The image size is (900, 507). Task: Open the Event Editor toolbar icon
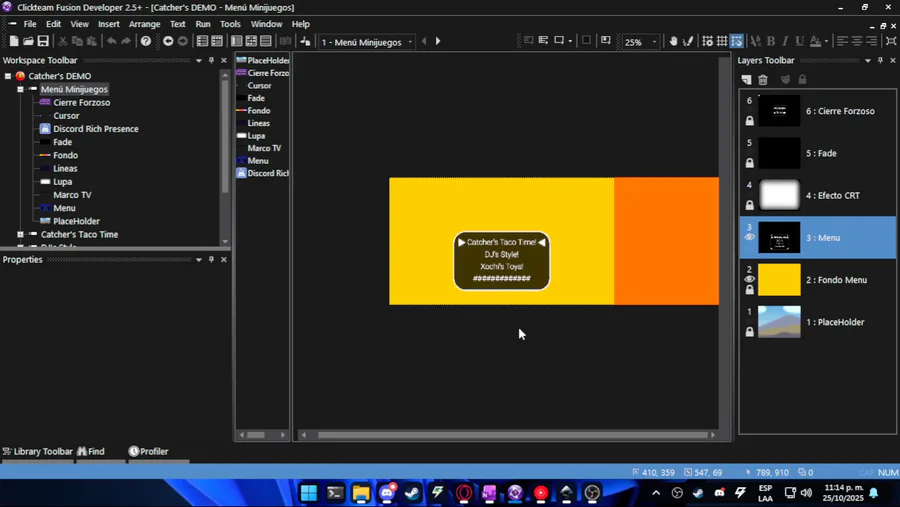(251, 41)
